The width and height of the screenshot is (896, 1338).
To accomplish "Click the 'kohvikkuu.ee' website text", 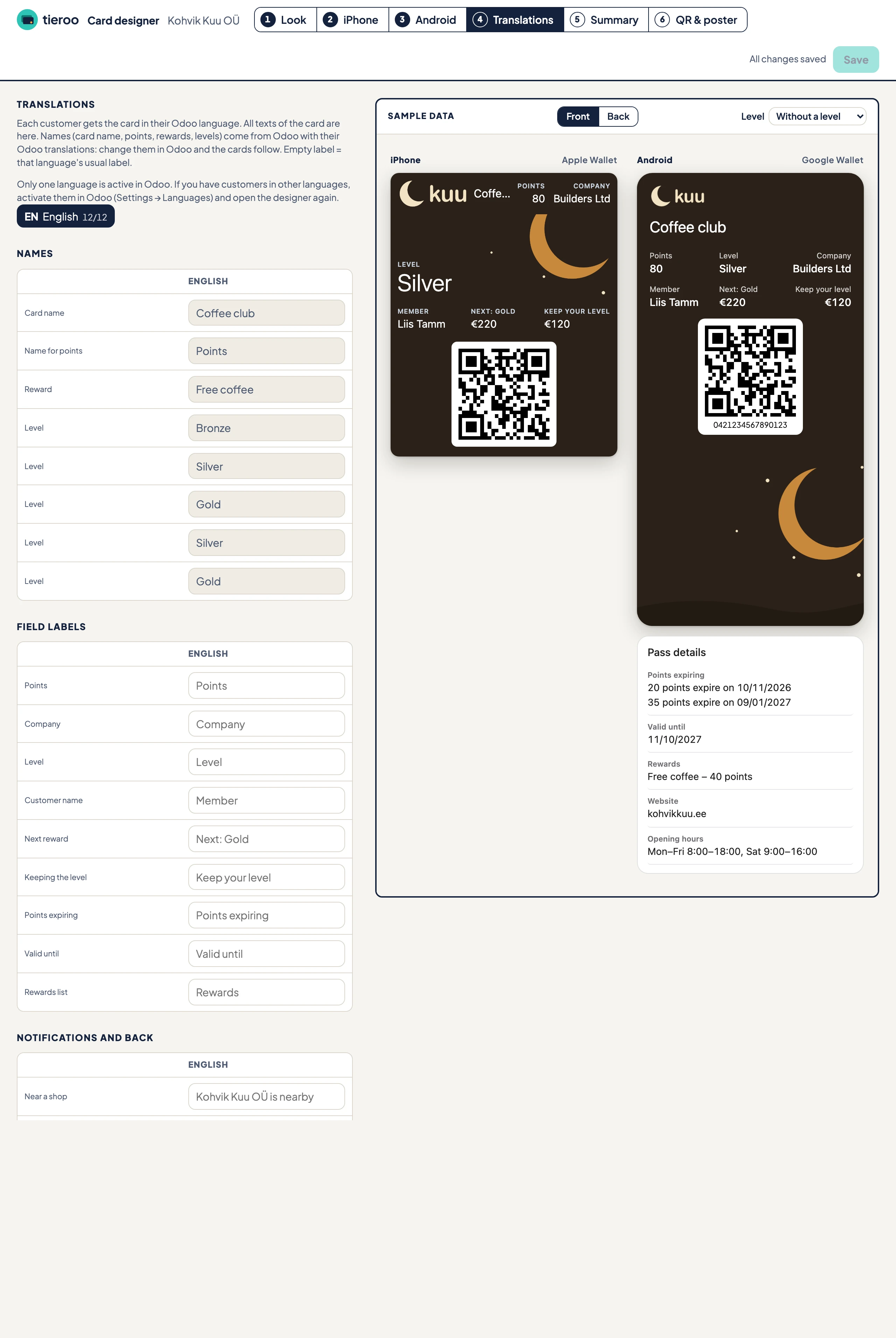I will pos(677,814).
